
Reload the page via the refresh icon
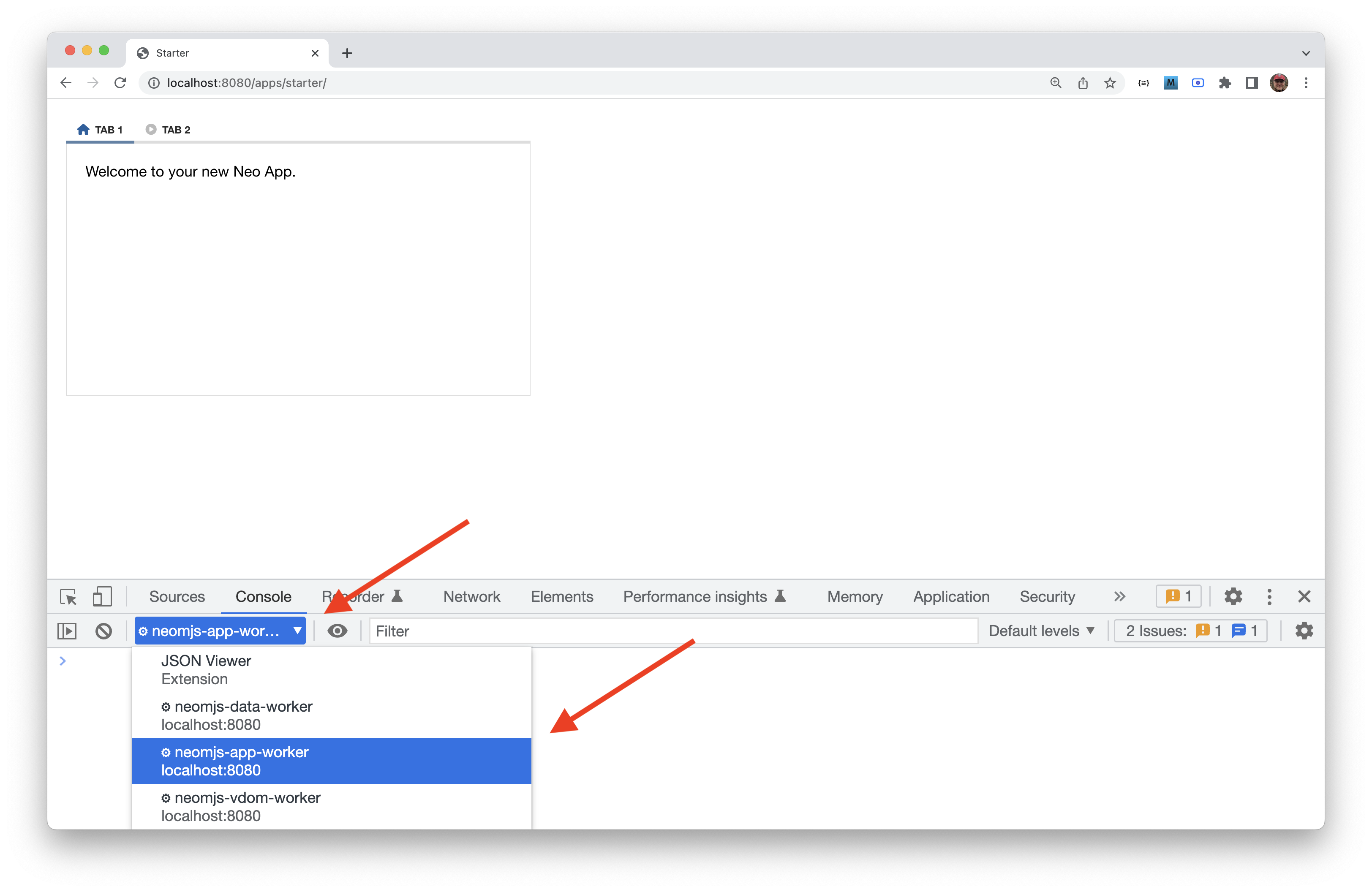tap(120, 83)
